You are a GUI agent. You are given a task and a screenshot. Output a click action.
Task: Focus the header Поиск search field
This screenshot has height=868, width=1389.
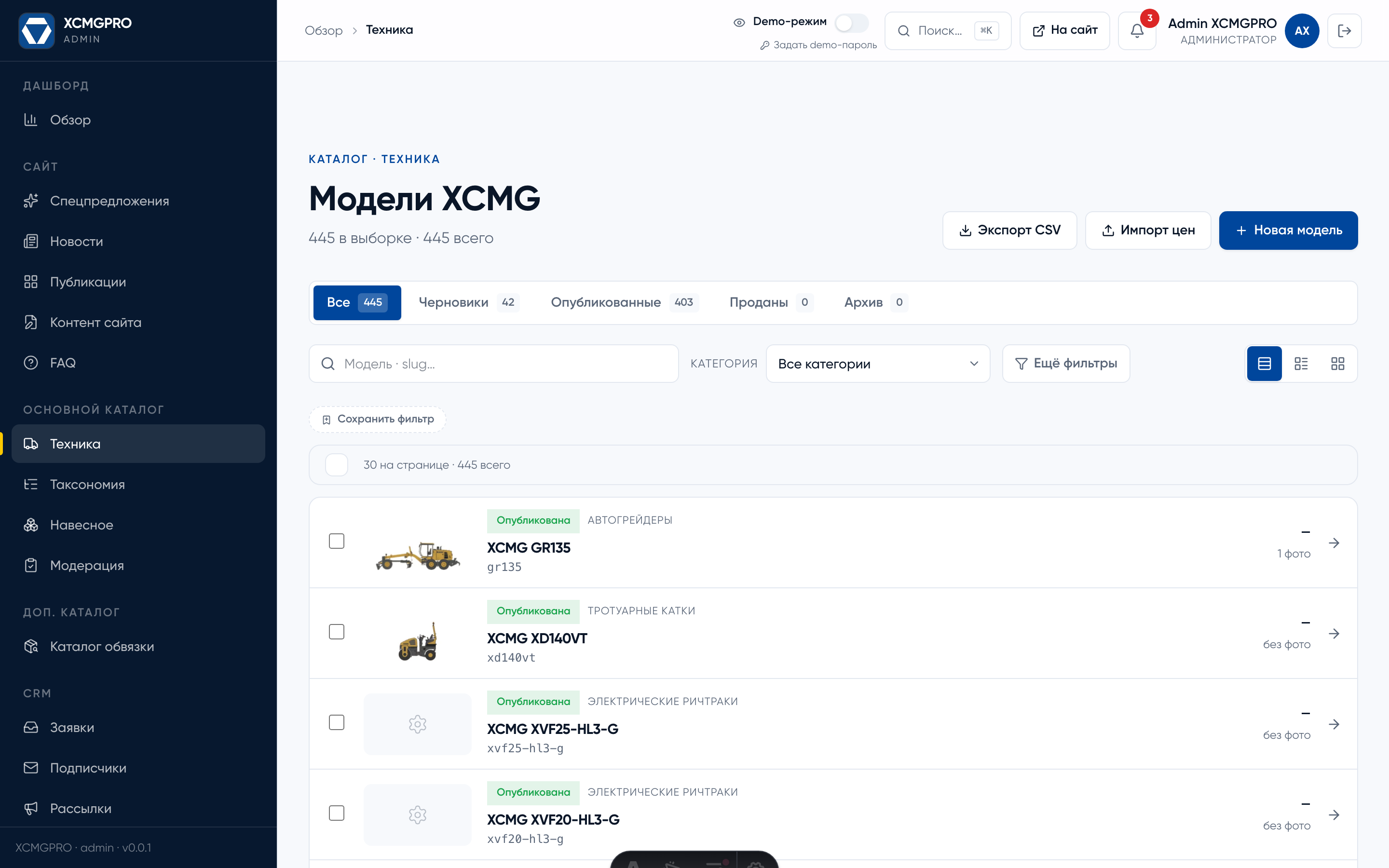[948, 30]
